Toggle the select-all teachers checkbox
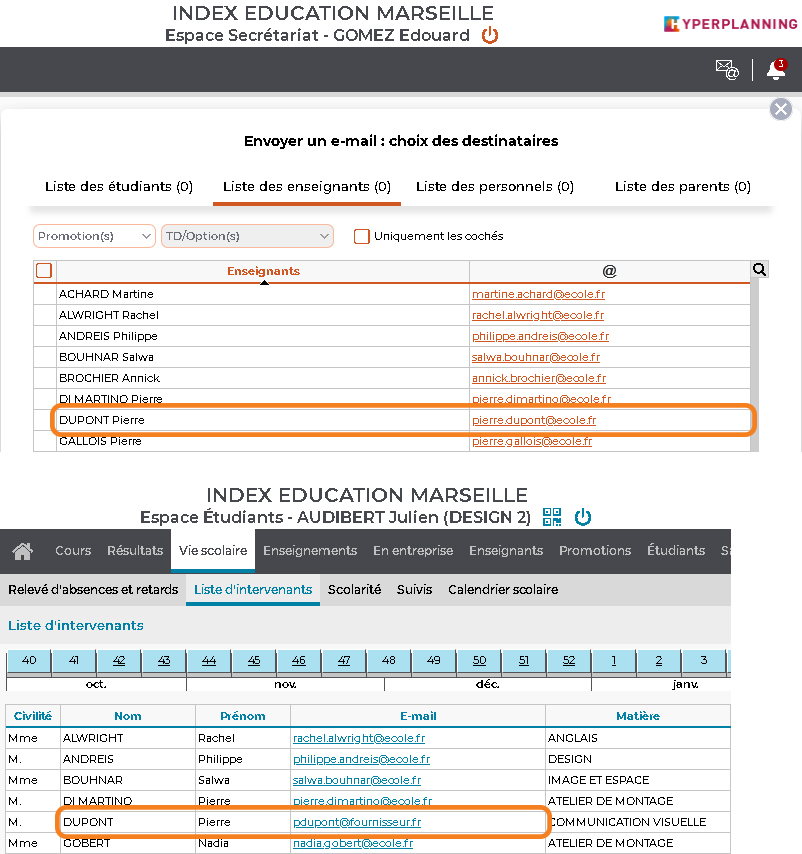 (44, 271)
